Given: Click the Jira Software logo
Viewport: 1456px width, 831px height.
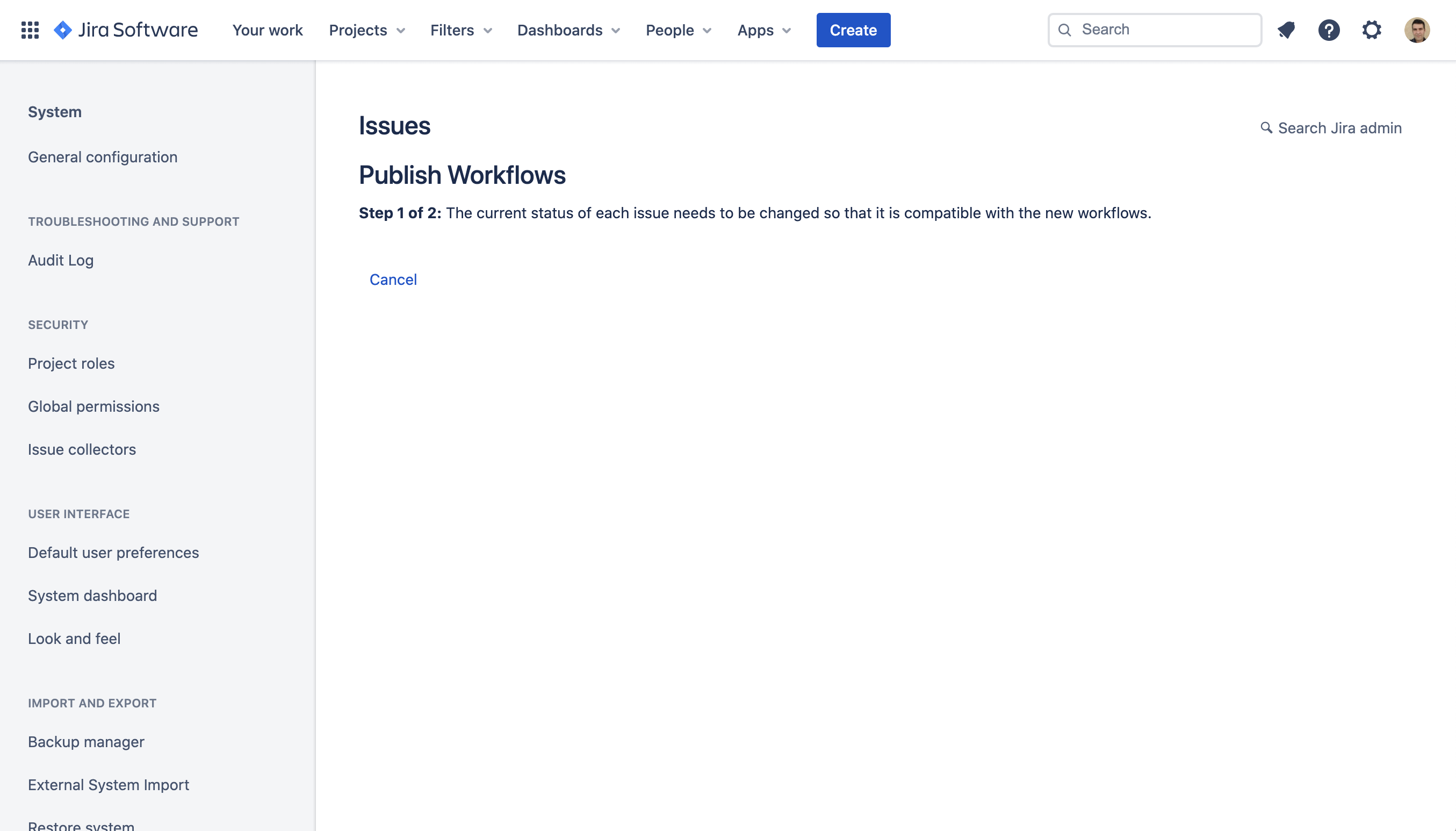Looking at the screenshot, I should [x=126, y=30].
